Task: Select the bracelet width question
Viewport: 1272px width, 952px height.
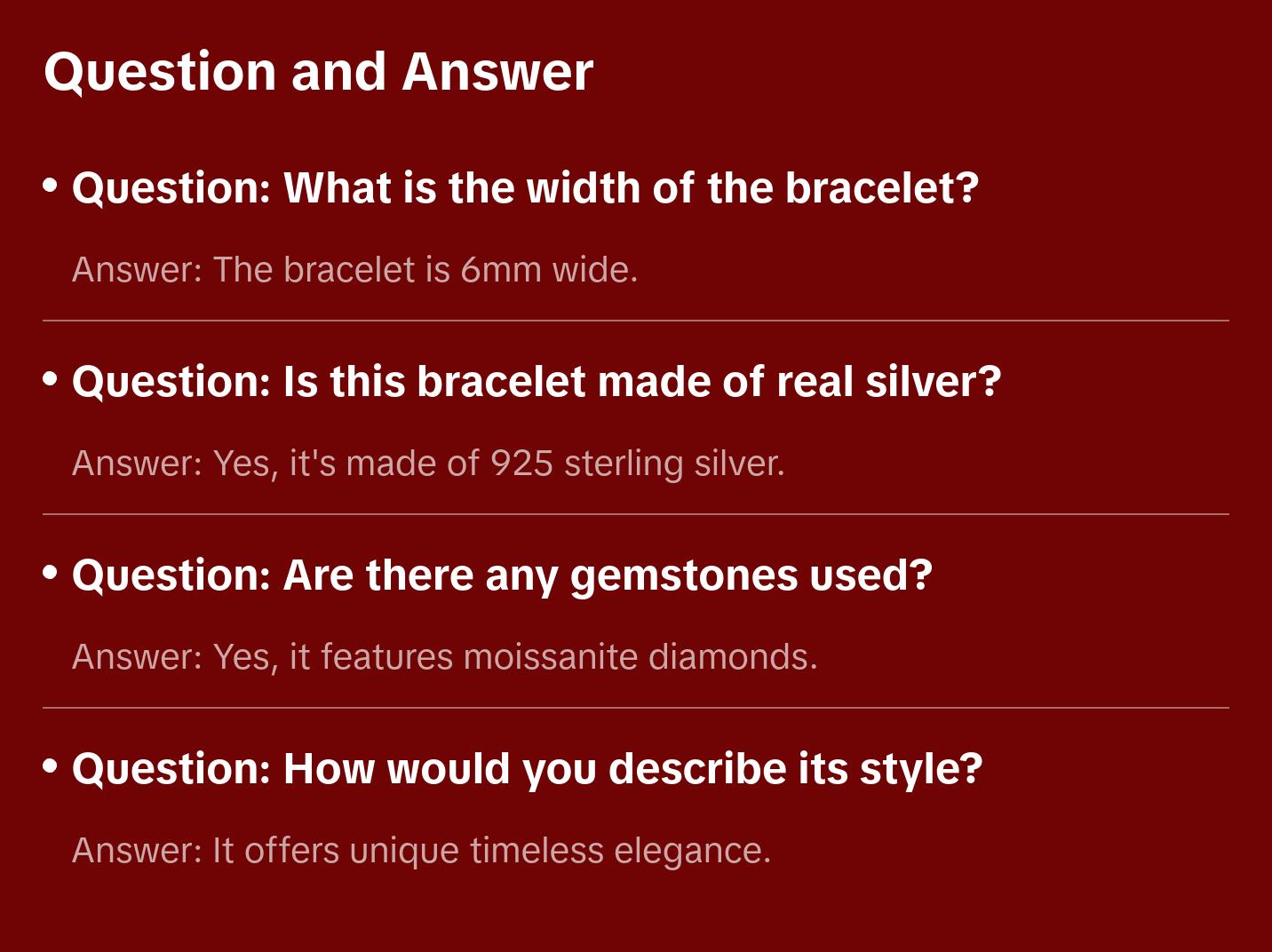Action: 525,188
